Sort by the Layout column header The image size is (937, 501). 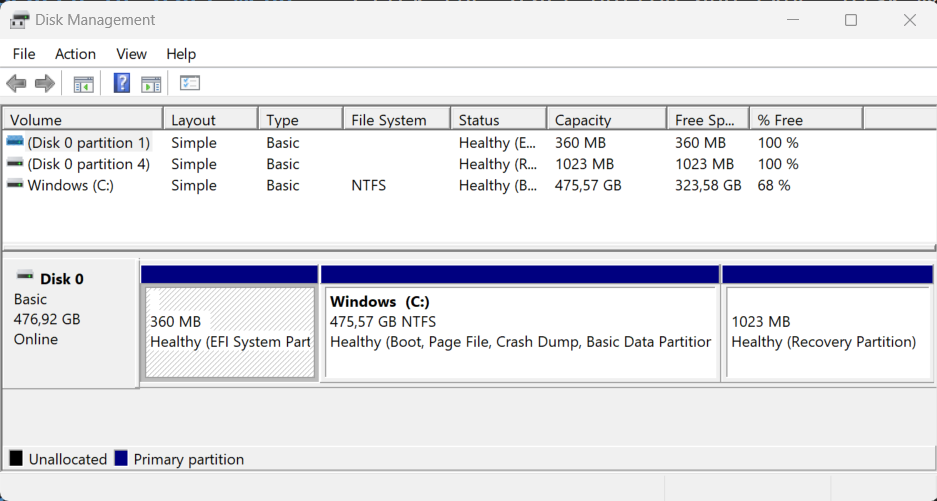211,120
